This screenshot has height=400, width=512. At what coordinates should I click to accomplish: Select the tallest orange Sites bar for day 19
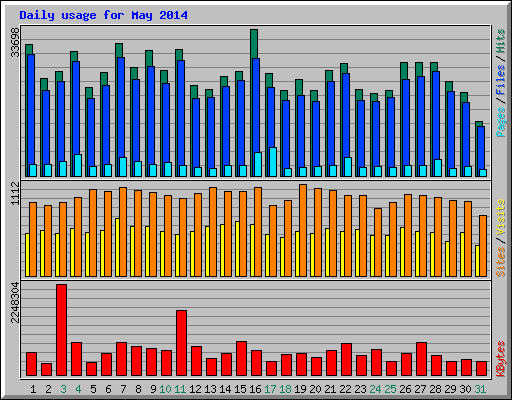click(x=303, y=230)
